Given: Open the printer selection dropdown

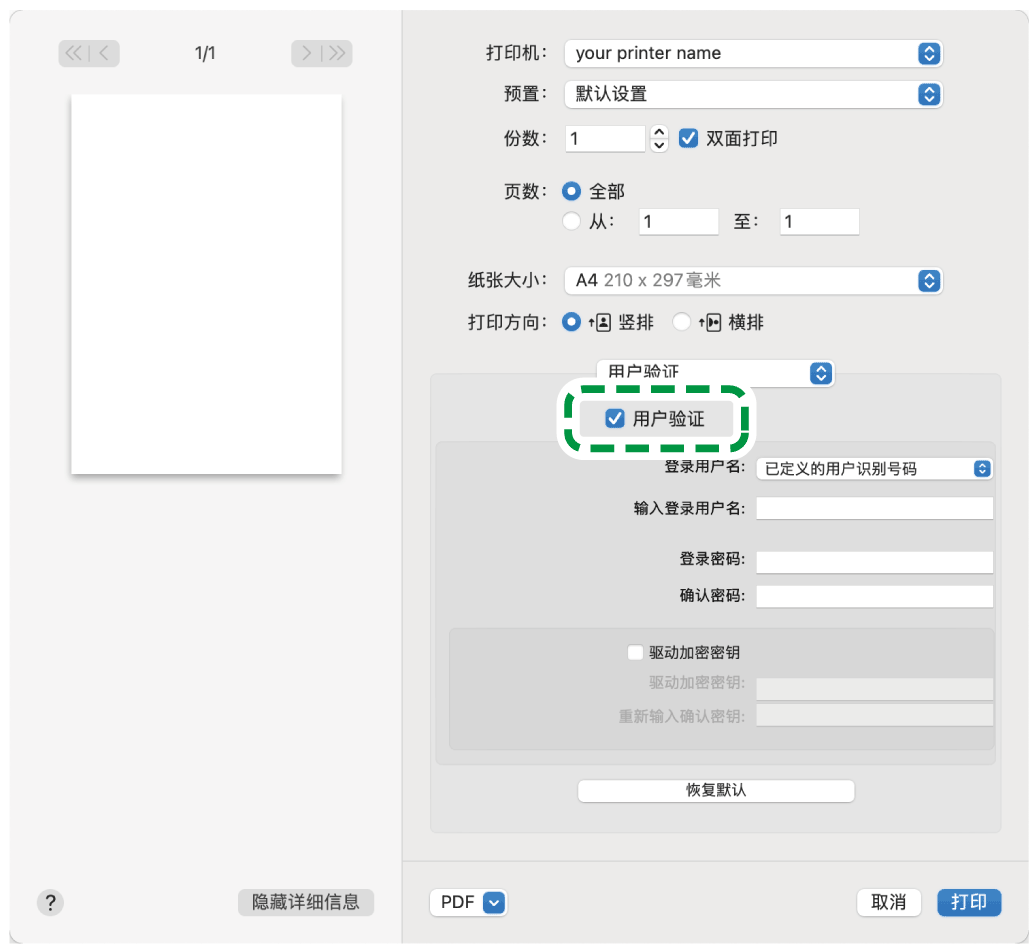Looking at the screenshot, I should [x=752, y=53].
